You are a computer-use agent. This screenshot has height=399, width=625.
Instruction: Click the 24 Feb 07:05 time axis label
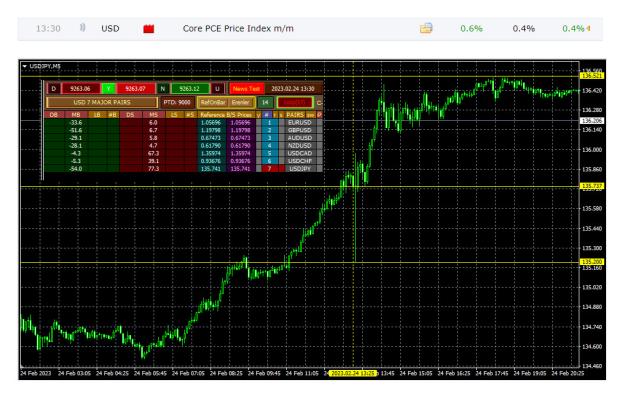coord(188,373)
